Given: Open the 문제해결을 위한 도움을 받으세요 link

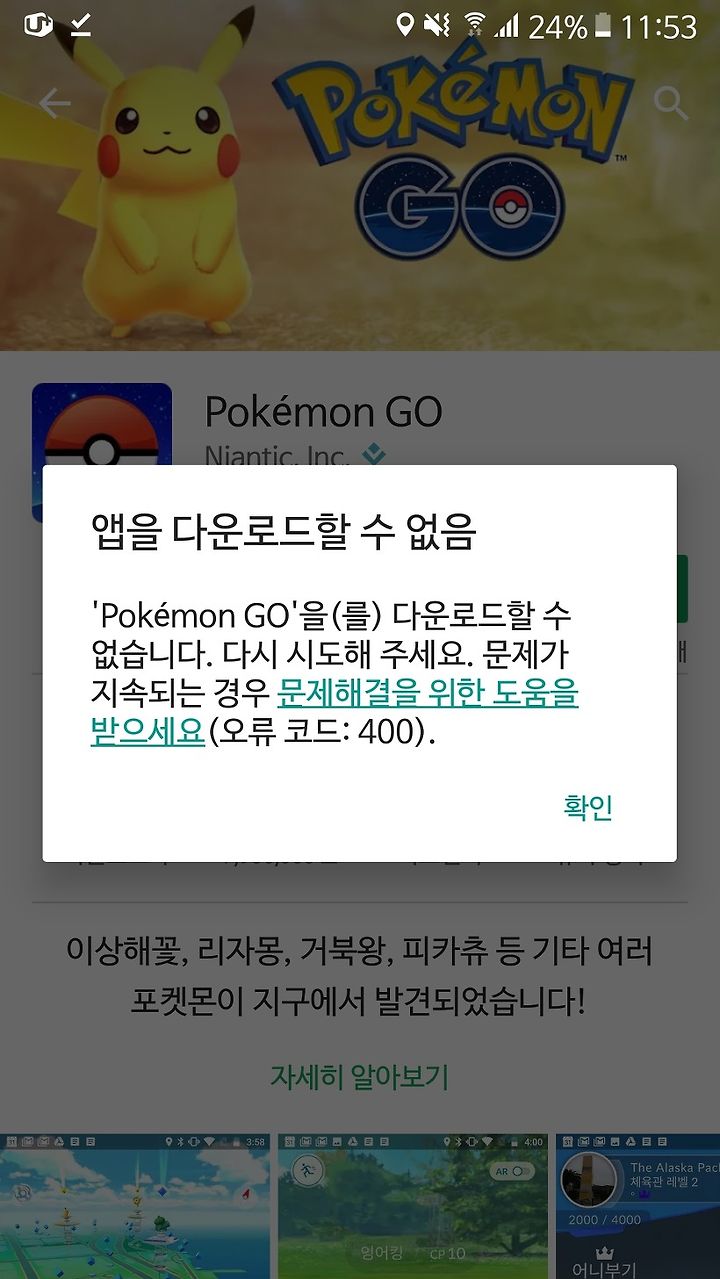Looking at the screenshot, I should point(334,711).
